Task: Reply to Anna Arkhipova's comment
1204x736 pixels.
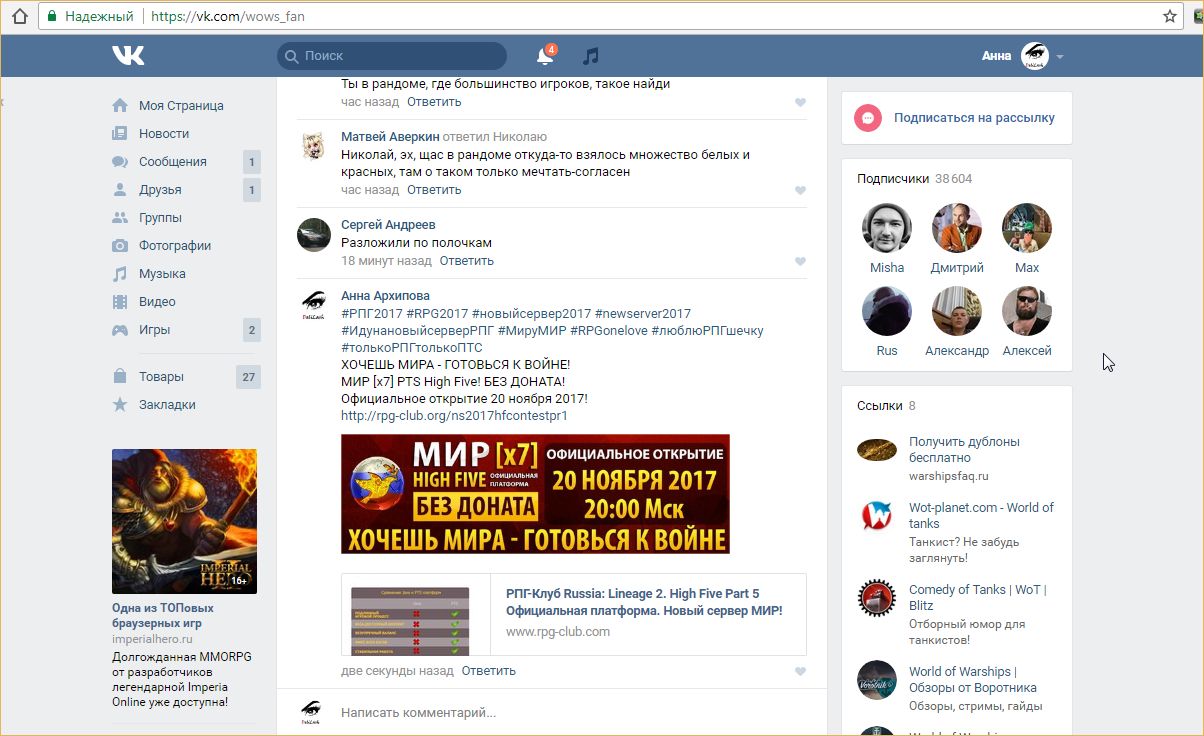Action: click(489, 671)
